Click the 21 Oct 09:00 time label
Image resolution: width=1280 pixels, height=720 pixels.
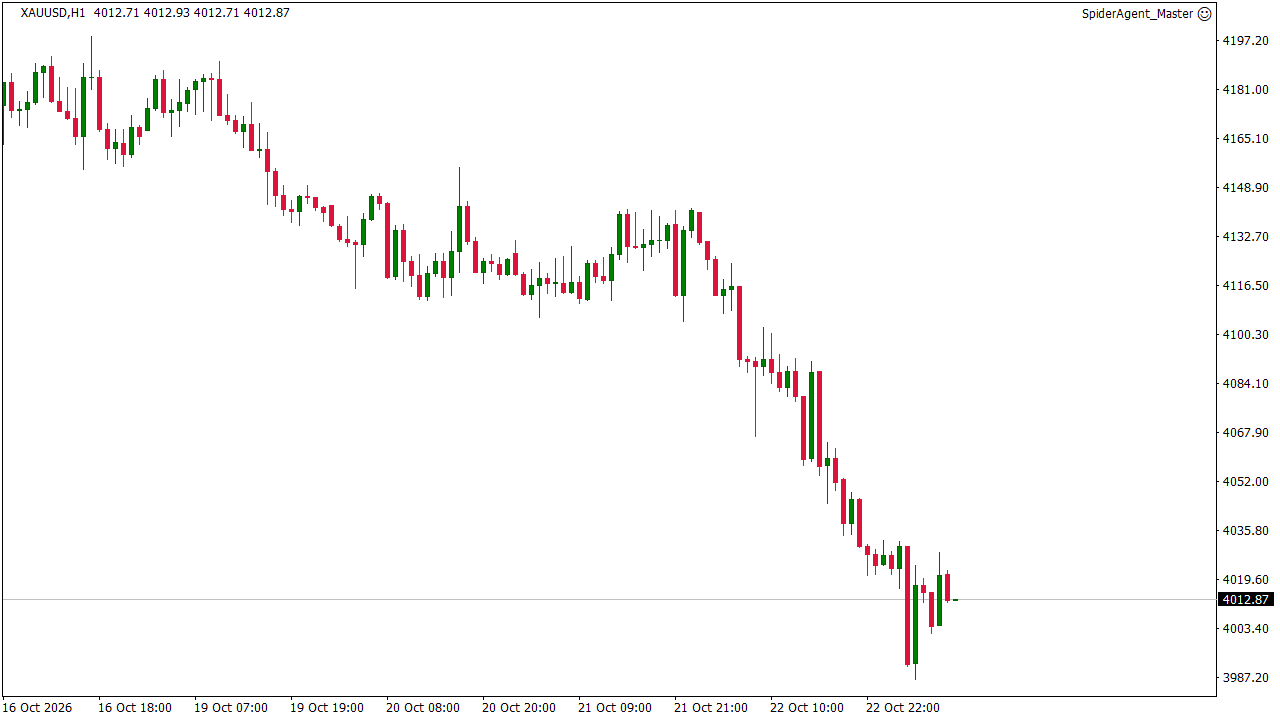[615, 708]
